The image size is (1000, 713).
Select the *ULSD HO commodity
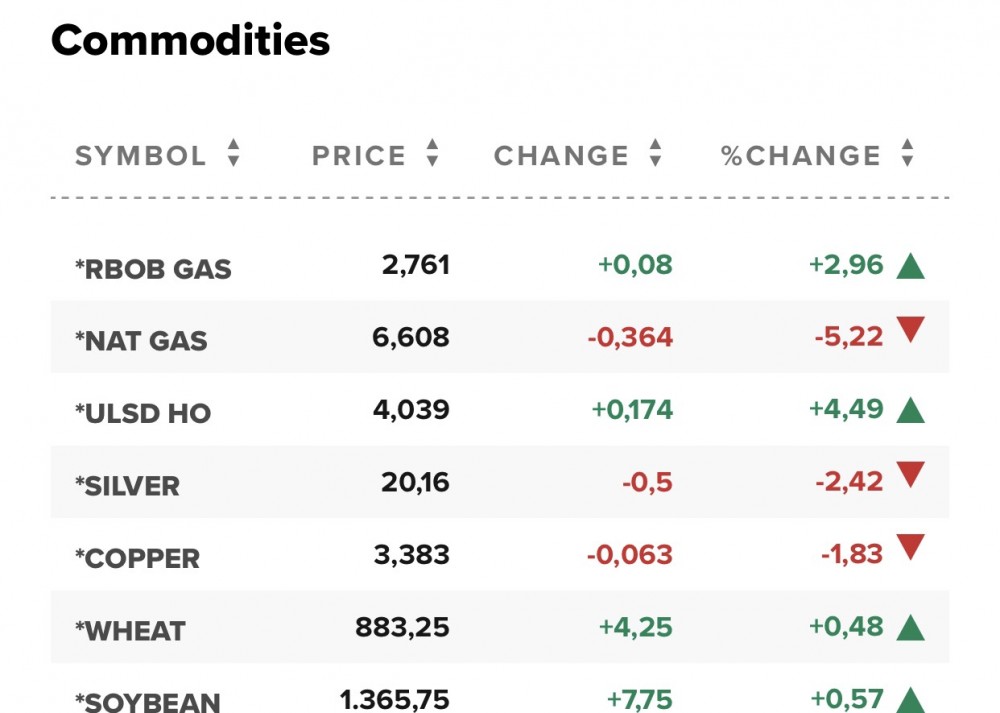pyautogui.click(x=143, y=413)
